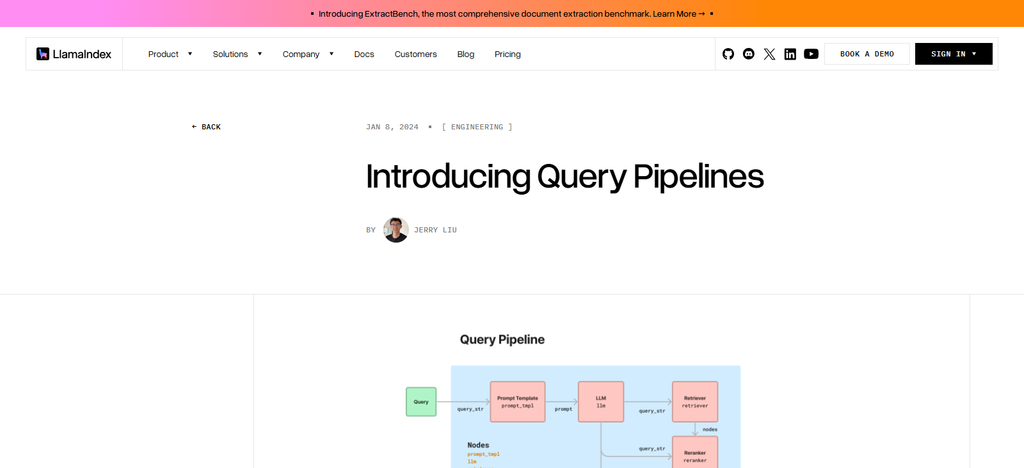Click the LLM node in the diagram
Screen dimensions: 1024x468
click(601, 401)
